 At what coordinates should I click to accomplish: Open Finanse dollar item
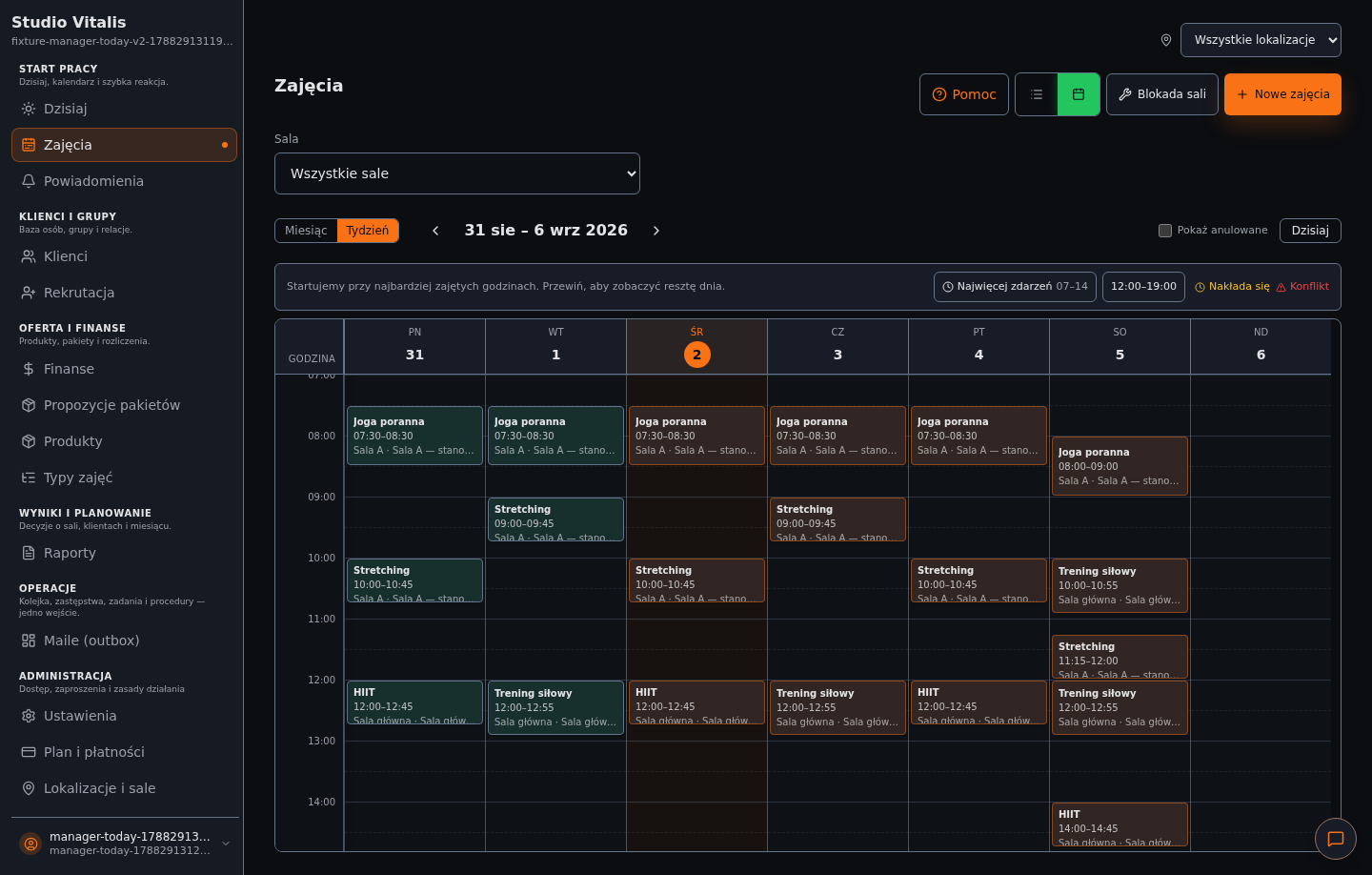point(124,369)
